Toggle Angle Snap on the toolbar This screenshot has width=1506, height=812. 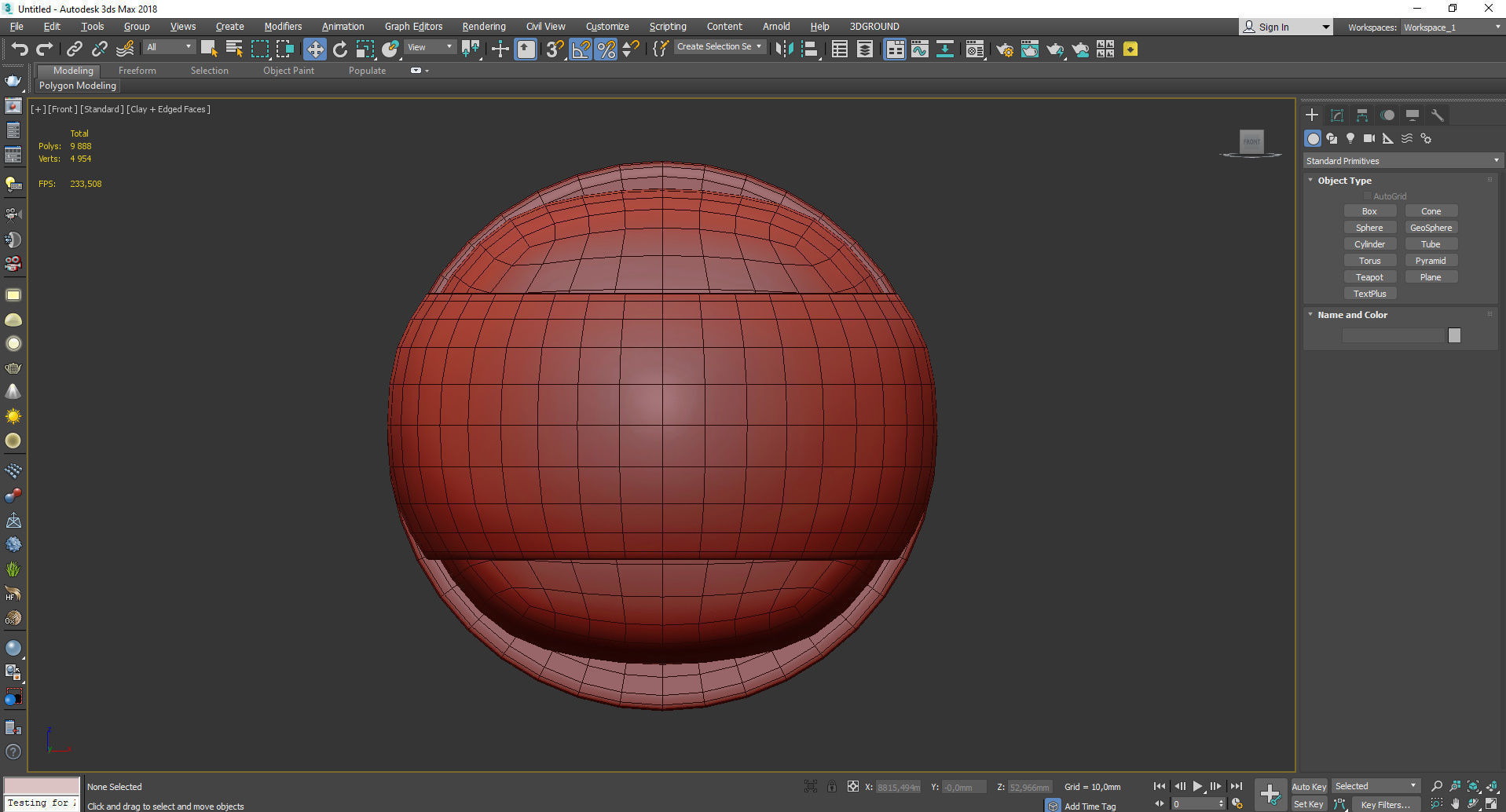point(581,49)
